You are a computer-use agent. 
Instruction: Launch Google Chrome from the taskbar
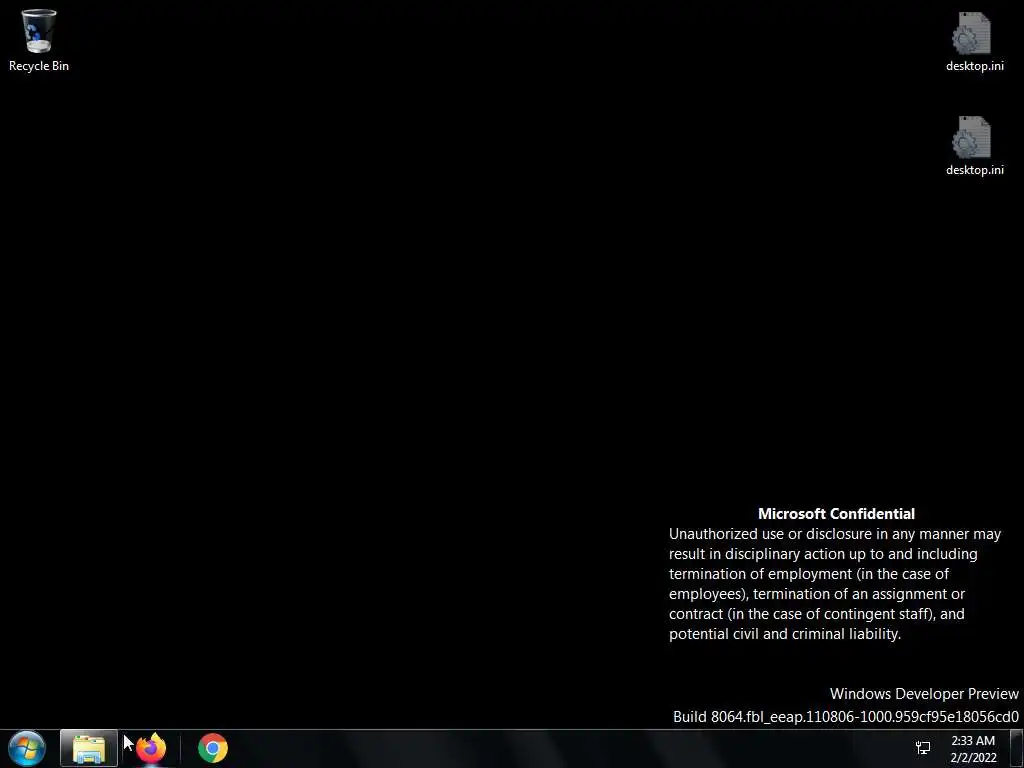point(213,748)
